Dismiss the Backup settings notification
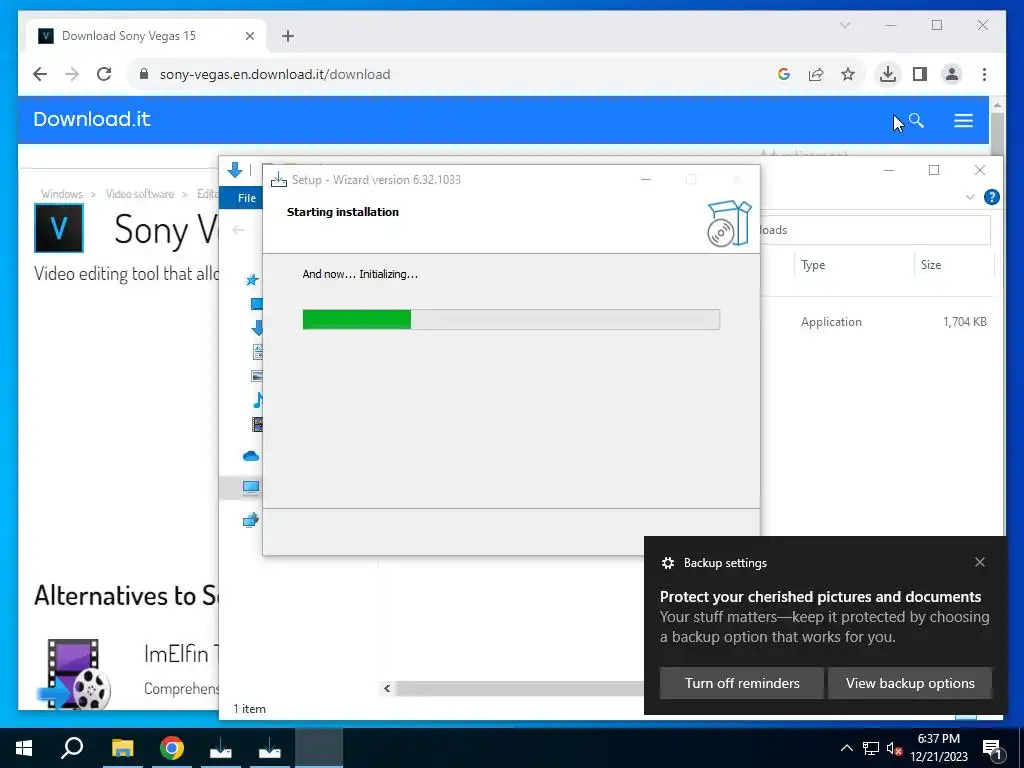The width and height of the screenshot is (1024, 768). (x=980, y=562)
